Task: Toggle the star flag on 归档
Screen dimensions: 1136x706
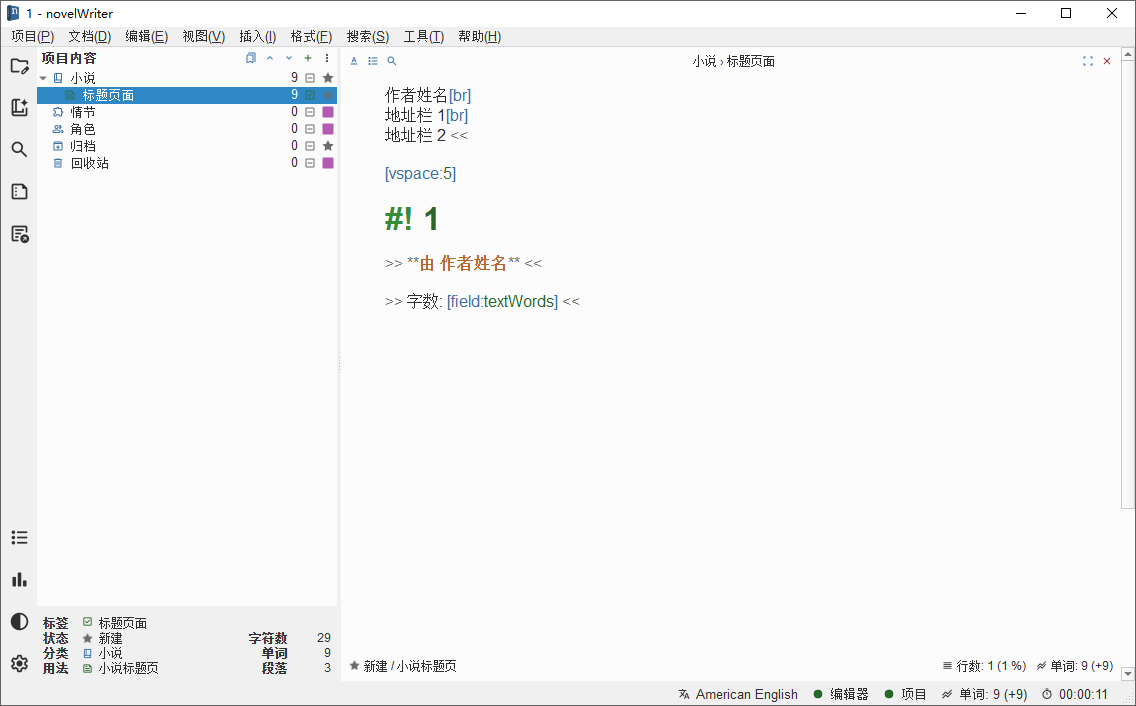Action: tap(327, 146)
